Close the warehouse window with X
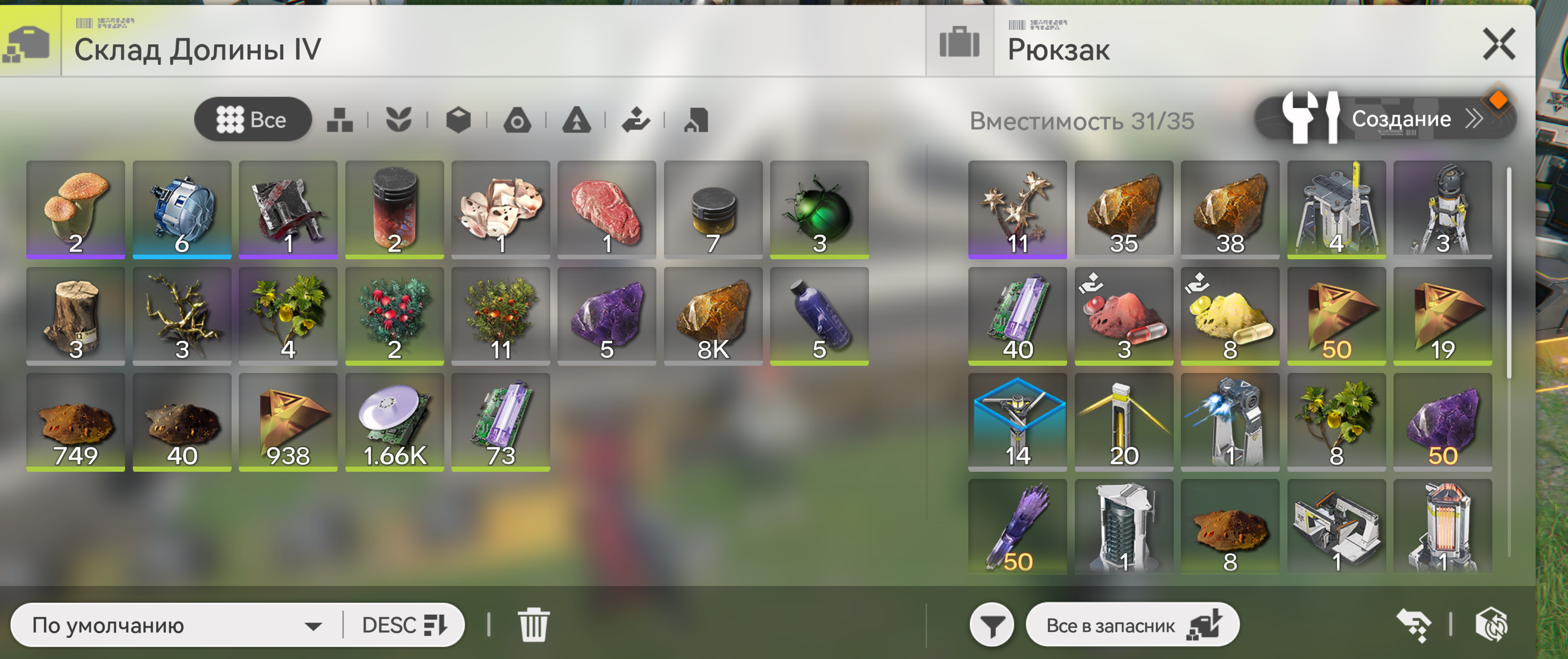Screen dimensions: 1568x659 (x=1499, y=44)
